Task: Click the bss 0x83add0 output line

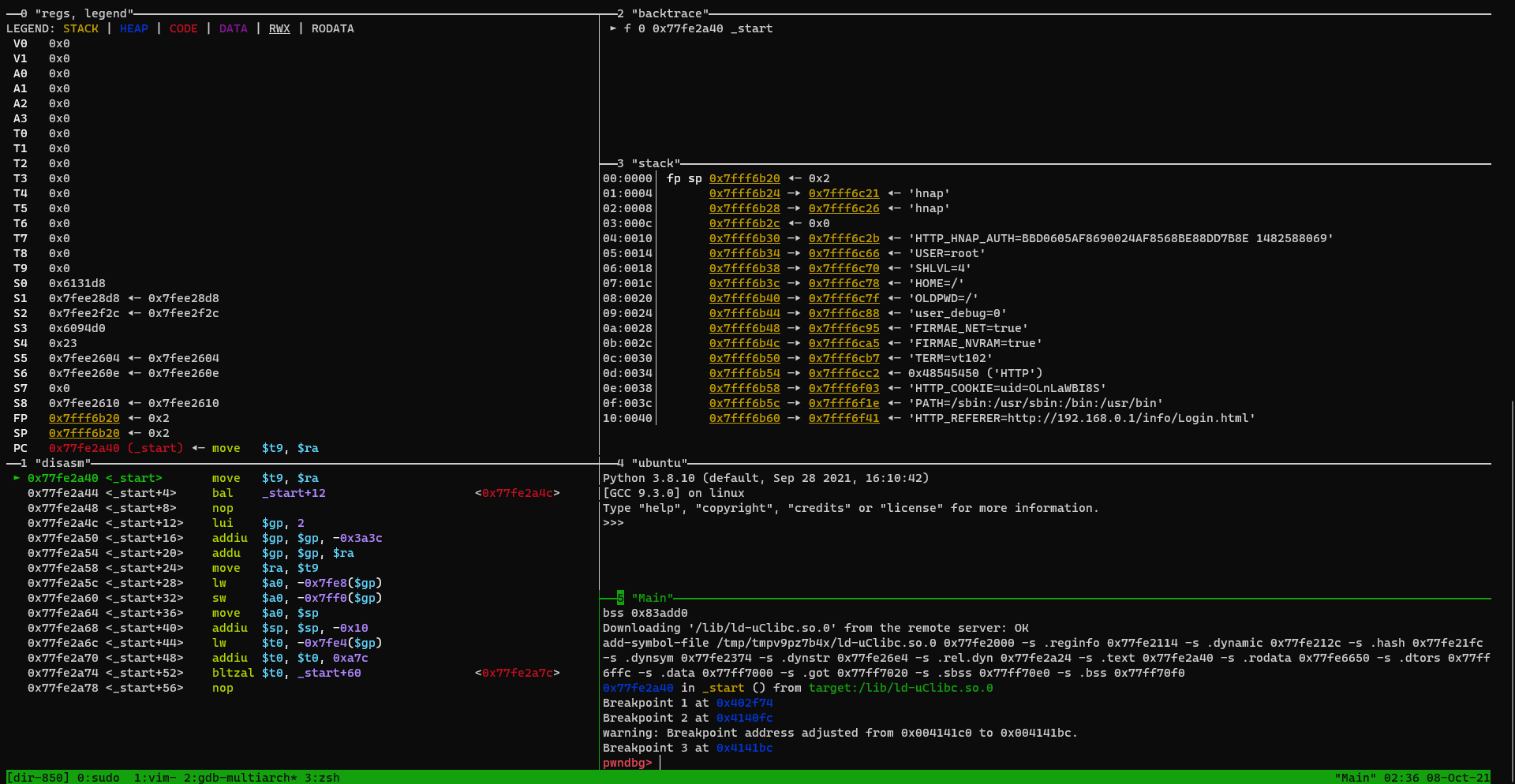Action: coord(645,613)
